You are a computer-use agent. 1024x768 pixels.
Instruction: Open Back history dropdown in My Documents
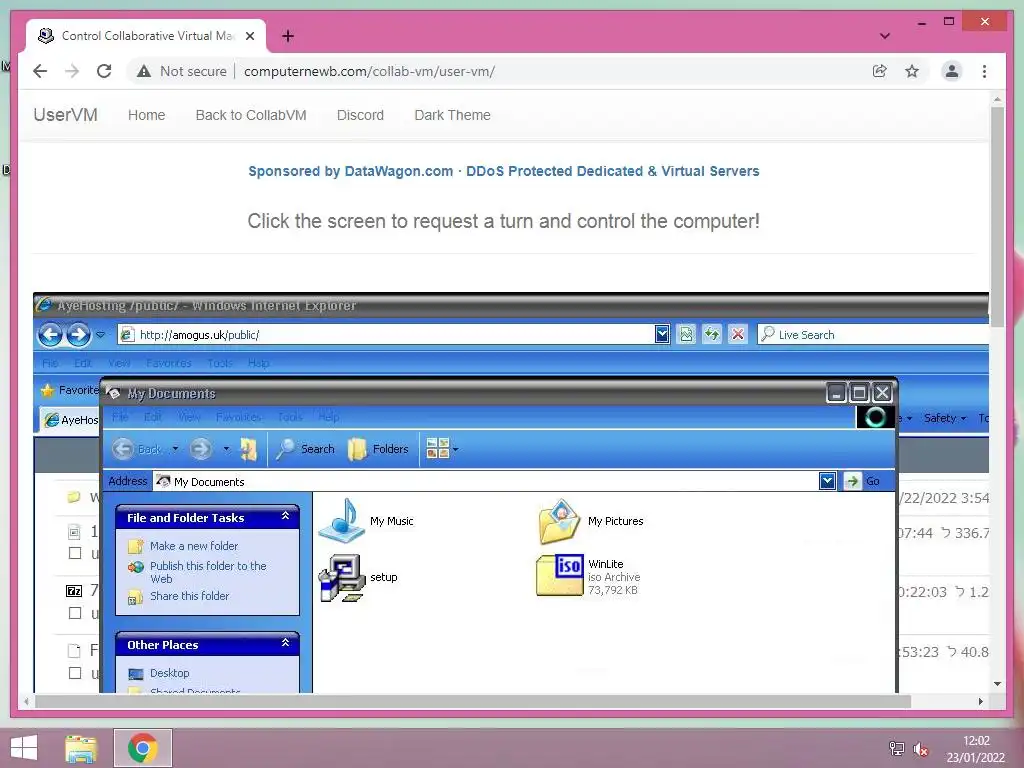175,449
